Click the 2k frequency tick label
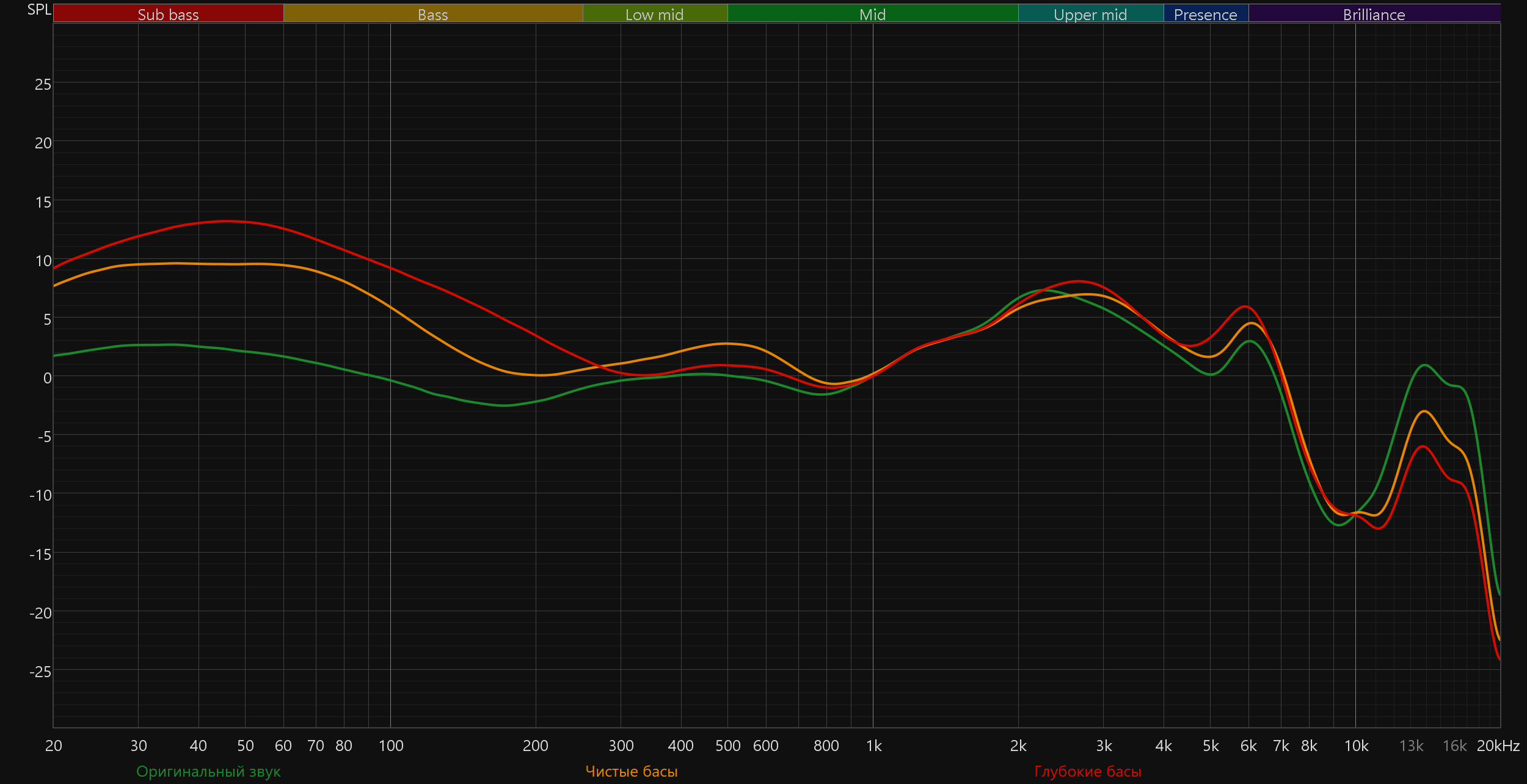 point(1018,746)
